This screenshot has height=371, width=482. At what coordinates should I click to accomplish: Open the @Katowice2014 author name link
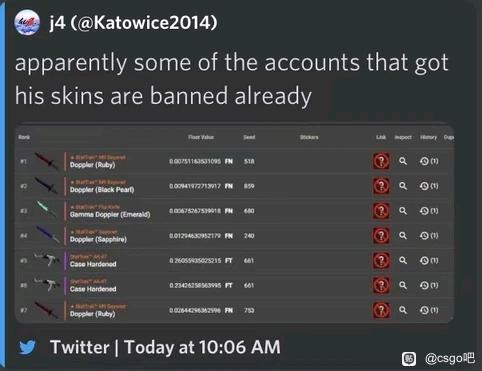coord(133,23)
